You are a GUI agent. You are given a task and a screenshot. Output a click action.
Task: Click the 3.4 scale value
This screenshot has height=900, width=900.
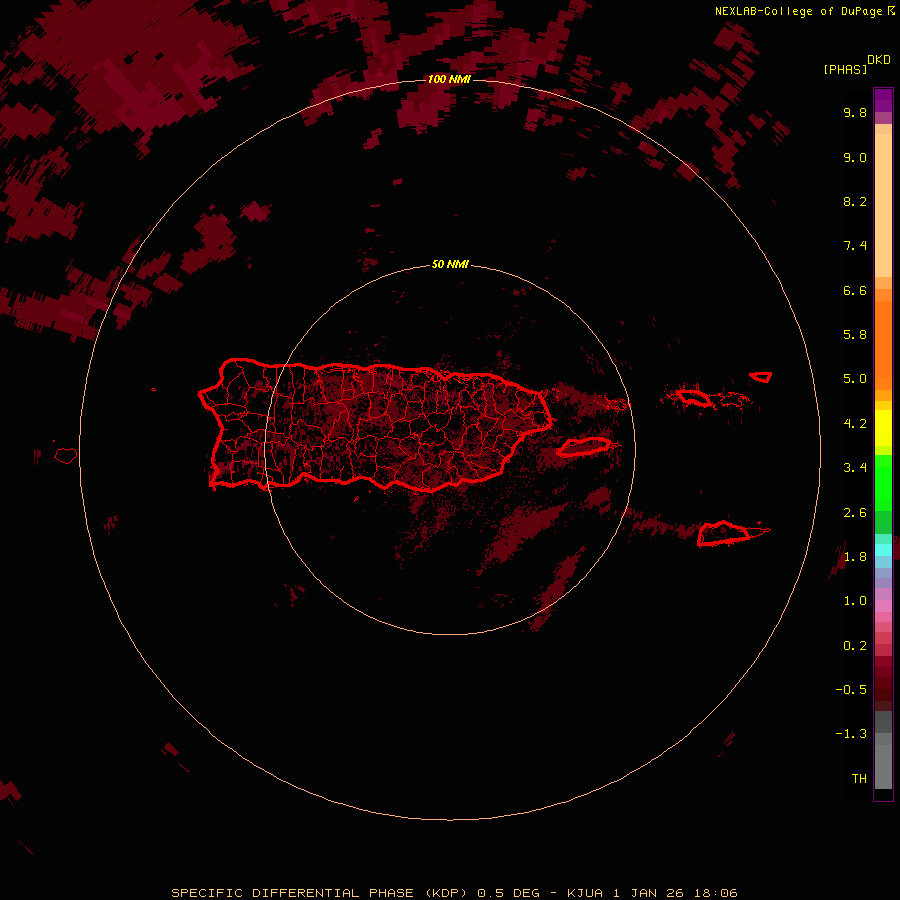[855, 468]
